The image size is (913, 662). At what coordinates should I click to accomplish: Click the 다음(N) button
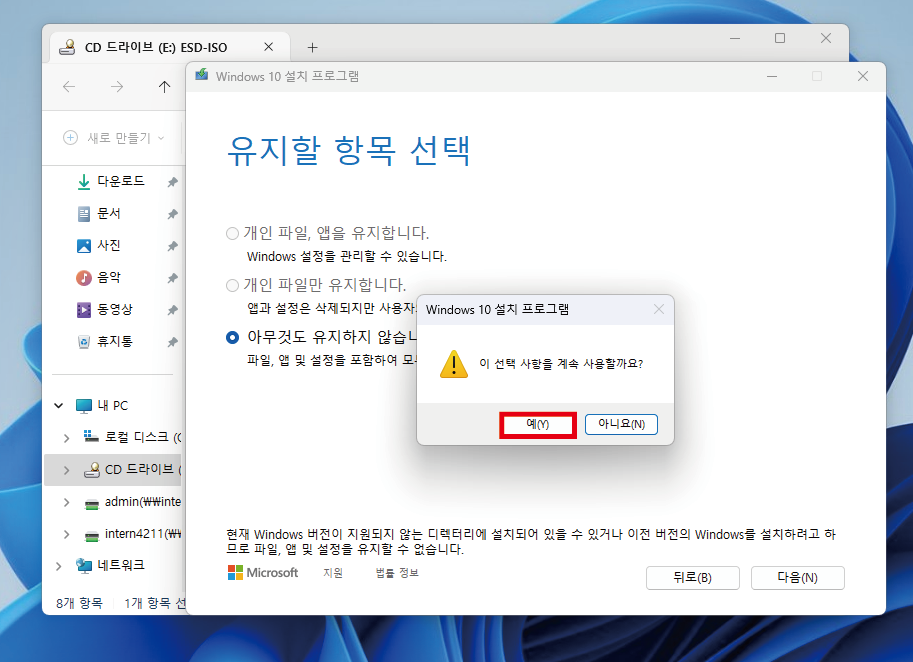(x=797, y=578)
